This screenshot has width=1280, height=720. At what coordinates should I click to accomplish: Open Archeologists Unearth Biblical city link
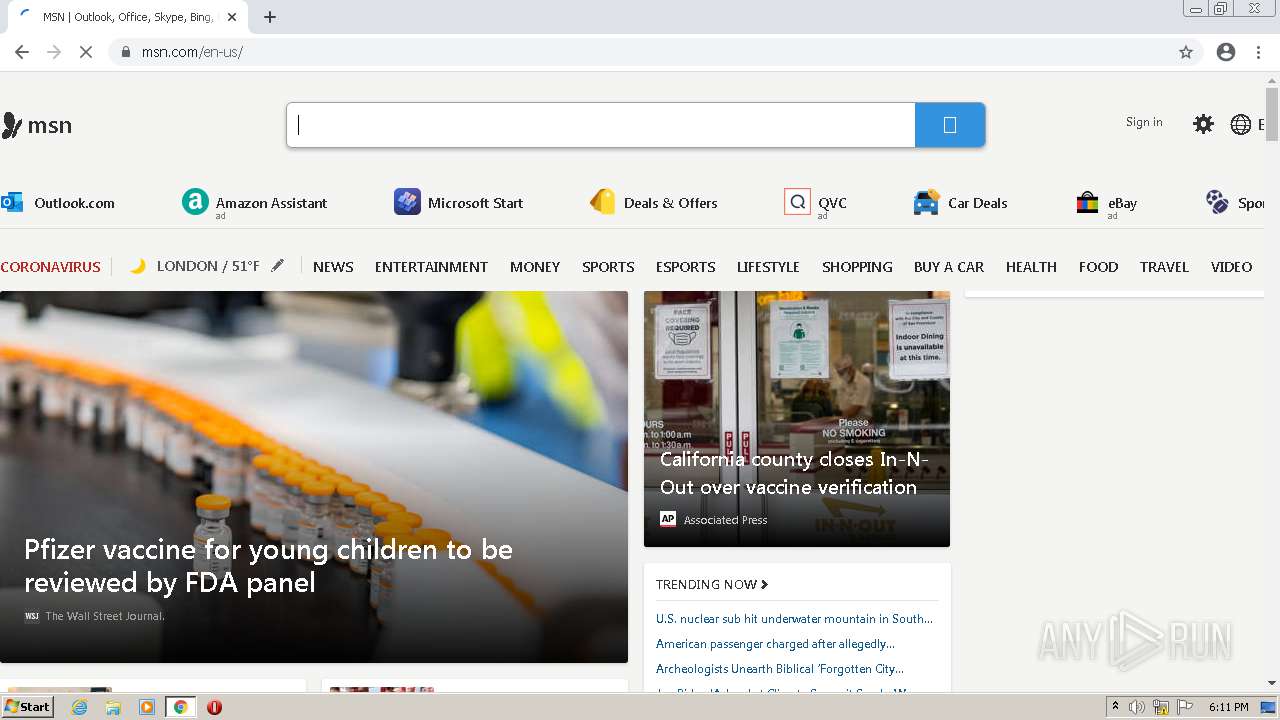pos(780,669)
